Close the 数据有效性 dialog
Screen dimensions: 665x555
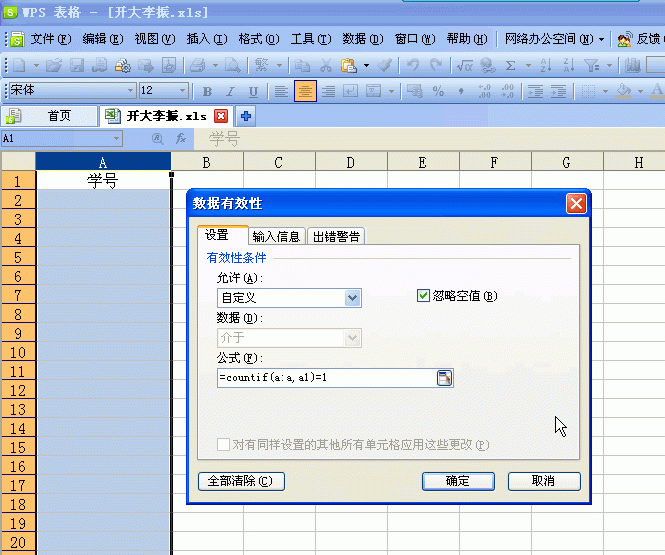click(x=576, y=204)
